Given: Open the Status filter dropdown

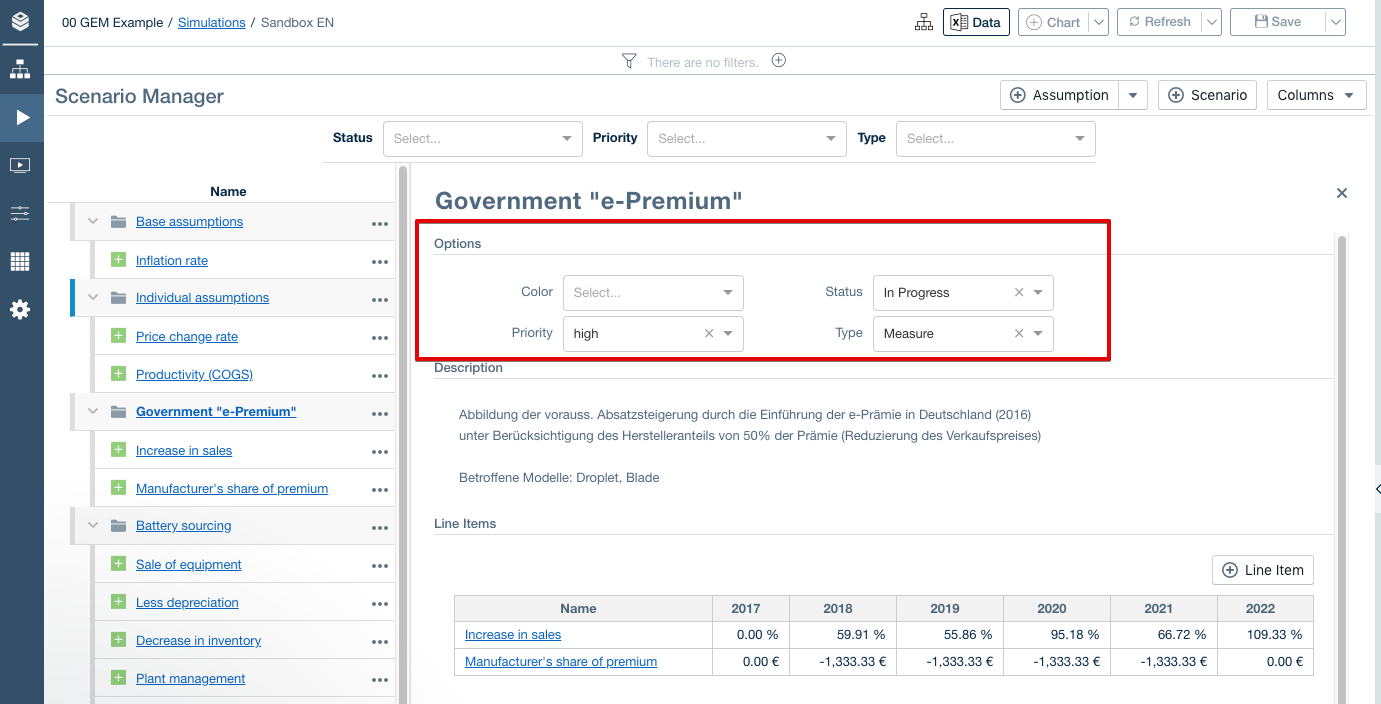Looking at the screenshot, I should pos(482,139).
